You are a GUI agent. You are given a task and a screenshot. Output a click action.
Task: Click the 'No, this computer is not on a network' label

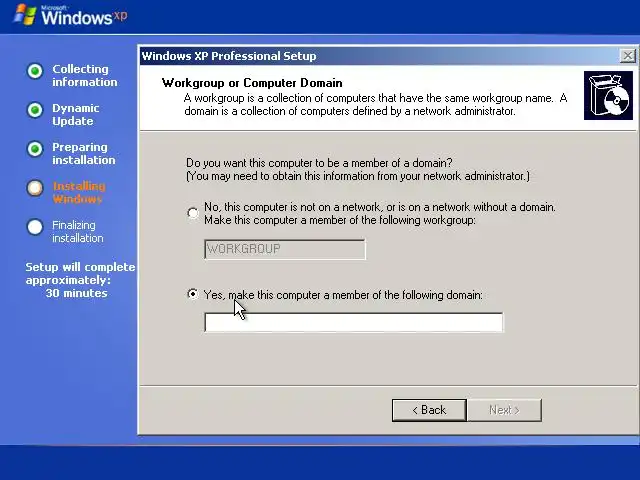pos(380,213)
